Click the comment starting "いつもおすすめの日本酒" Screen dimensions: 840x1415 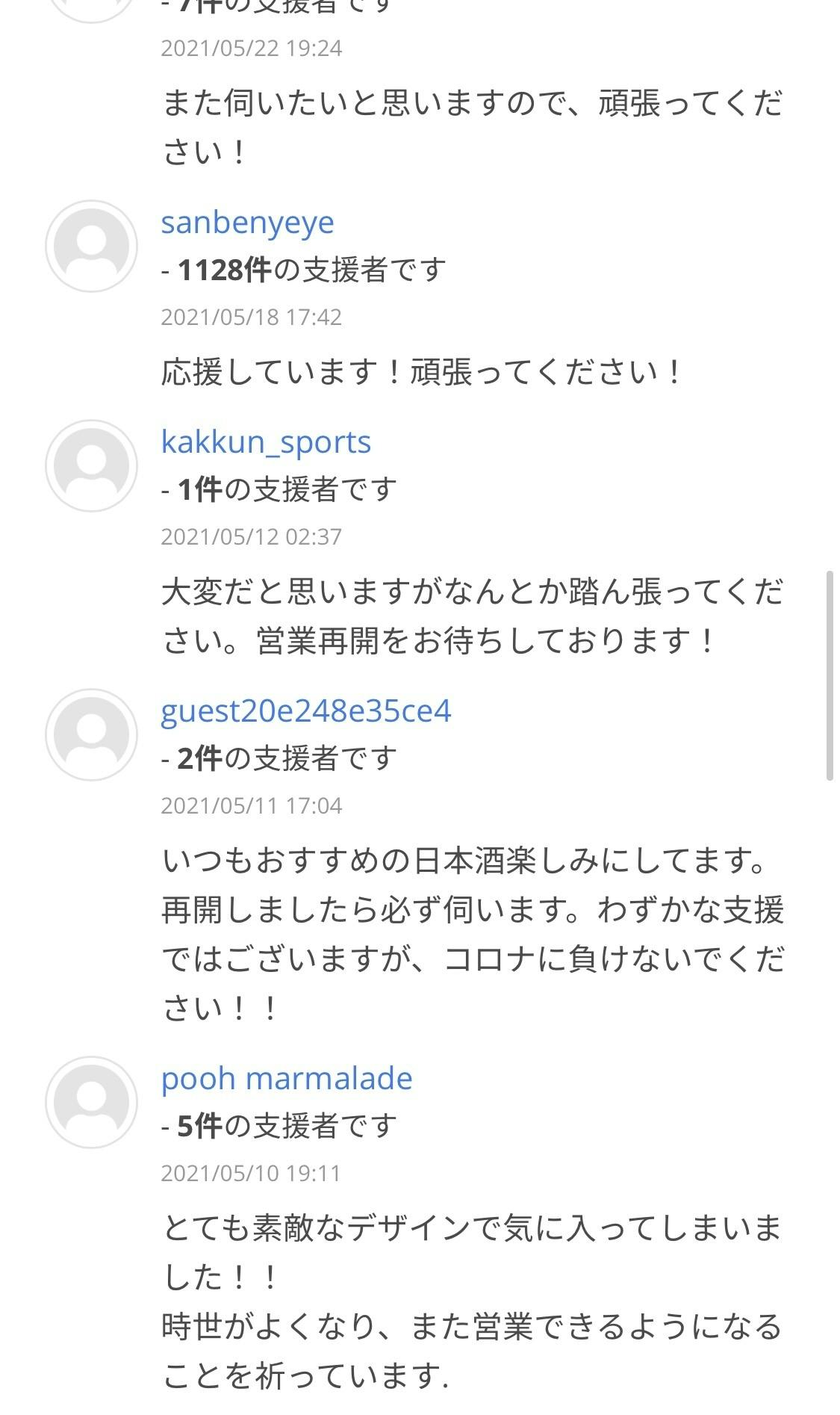pos(472,934)
